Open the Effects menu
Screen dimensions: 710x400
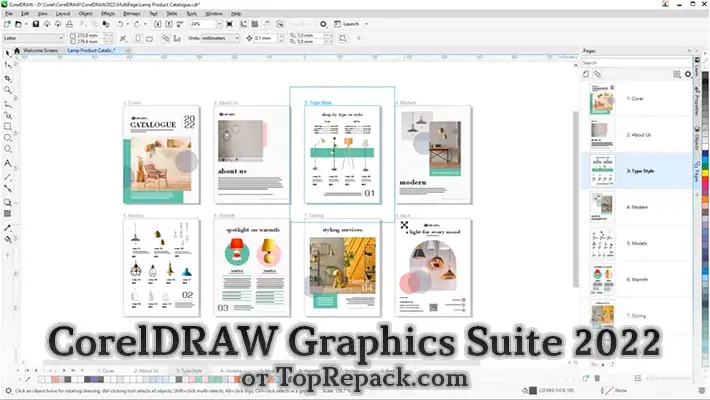[108, 14]
